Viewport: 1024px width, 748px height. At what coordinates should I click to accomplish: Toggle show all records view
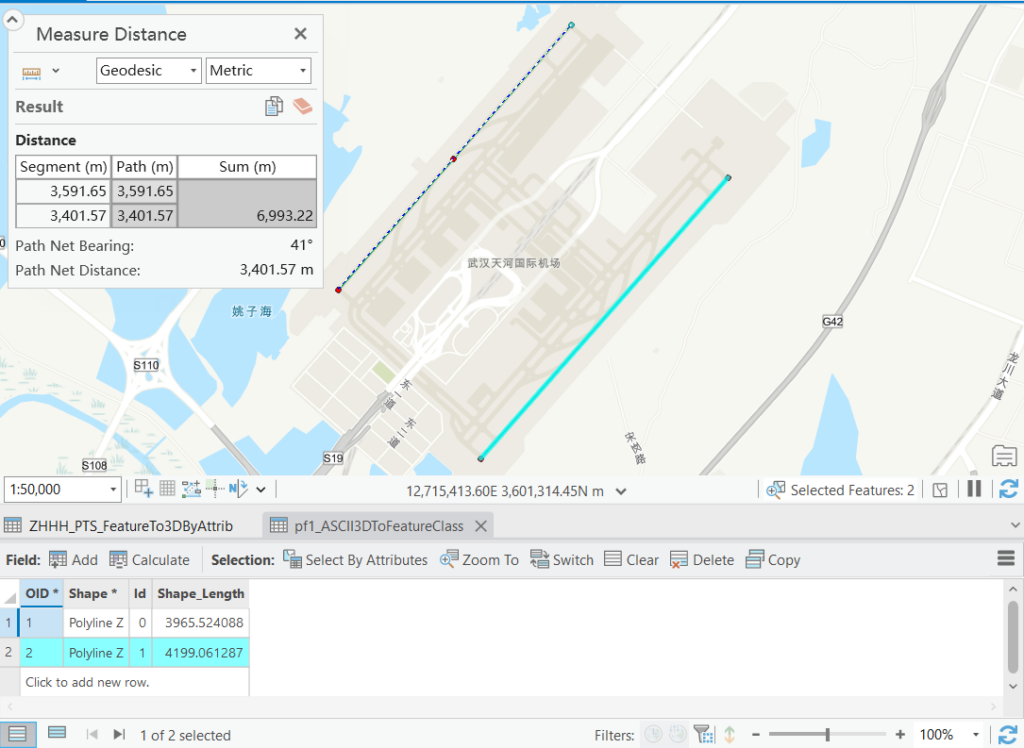18,733
